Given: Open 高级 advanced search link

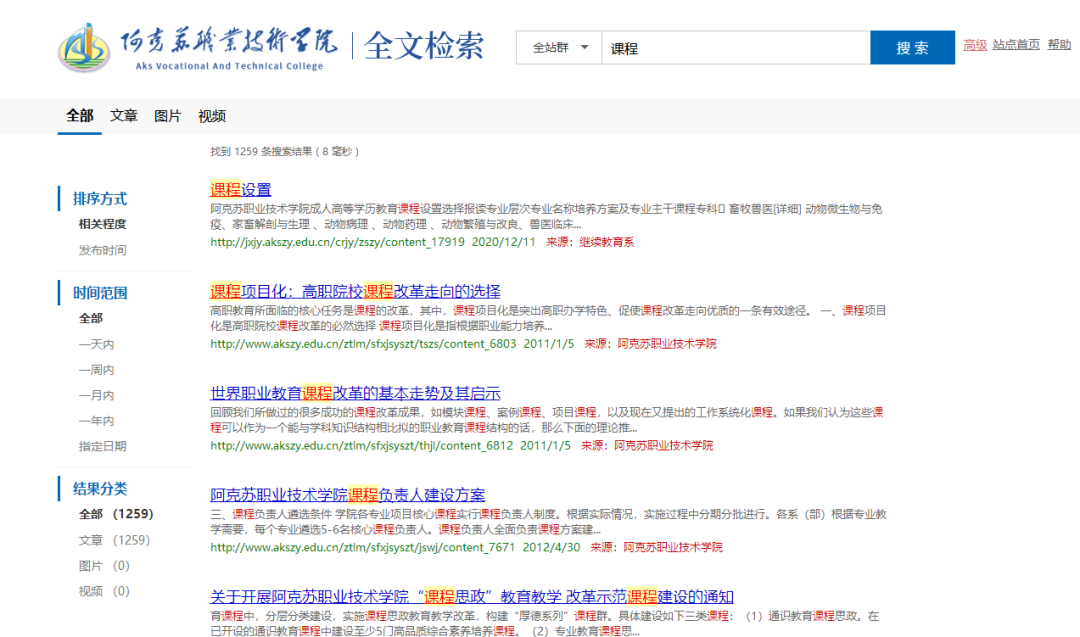Looking at the screenshot, I should pyautogui.click(x=975, y=45).
